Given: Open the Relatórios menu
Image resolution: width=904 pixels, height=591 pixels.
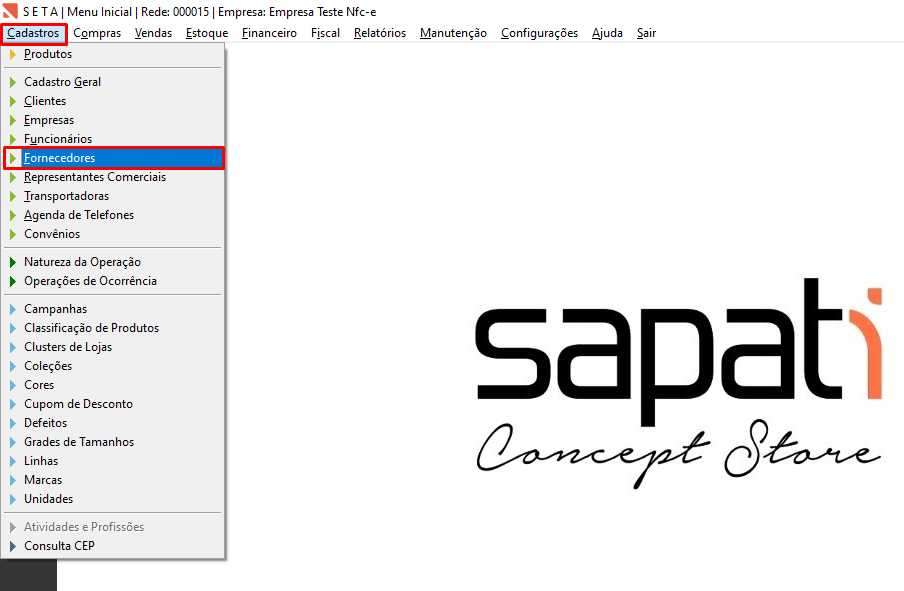Looking at the screenshot, I should (x=380, y=33).
